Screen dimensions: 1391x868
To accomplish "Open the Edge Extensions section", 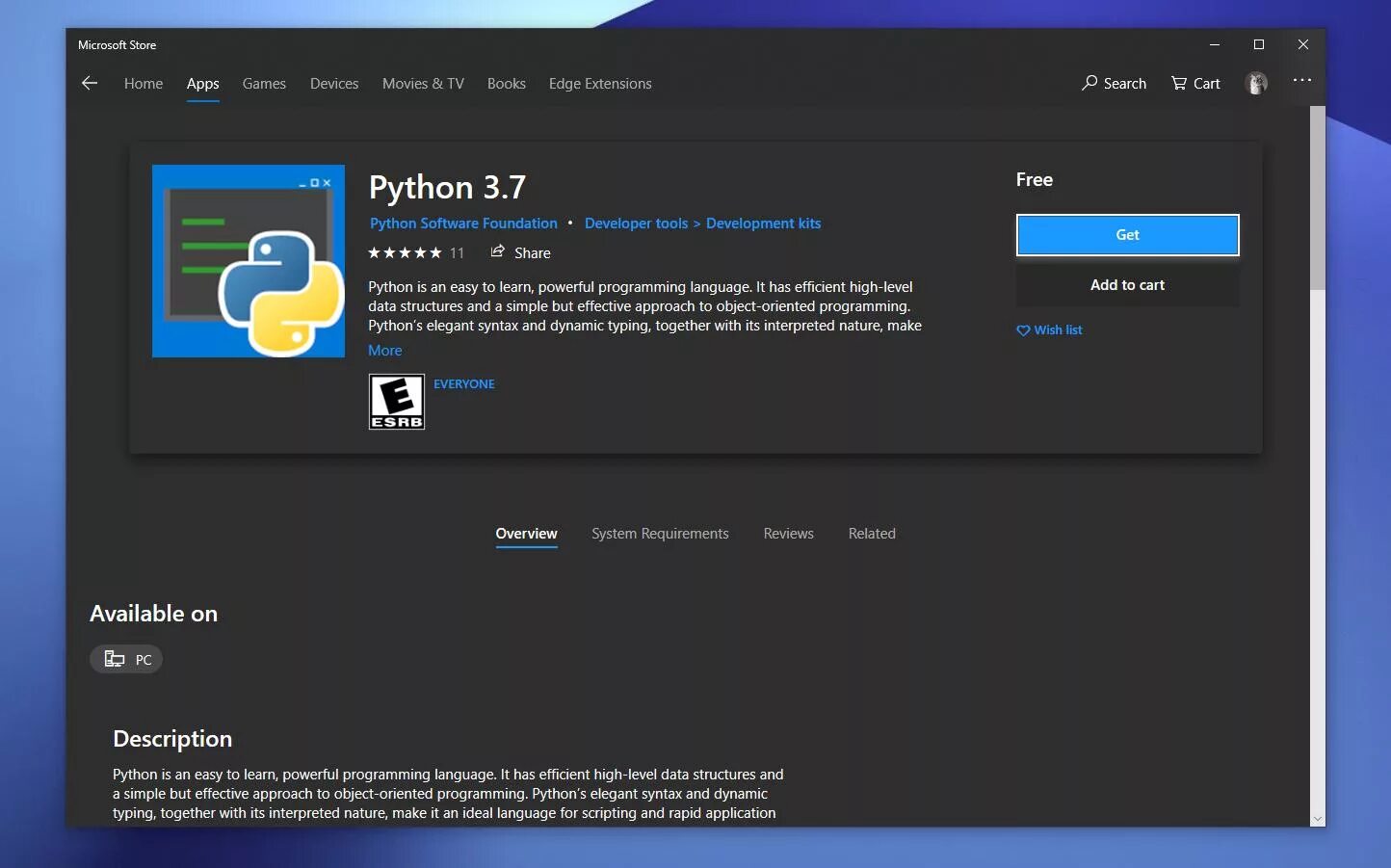I will click(x=600, y=84).
